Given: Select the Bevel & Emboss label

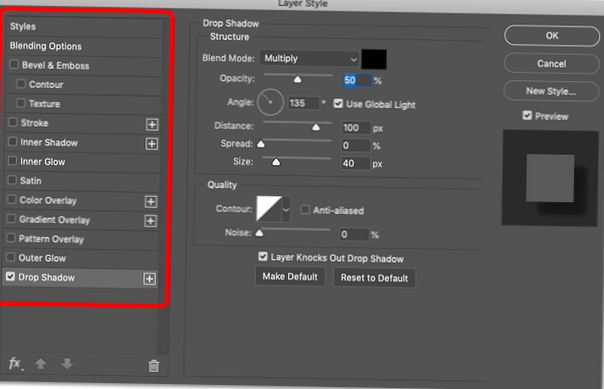Looking at the screenshot, I should (x=55, y=65).
